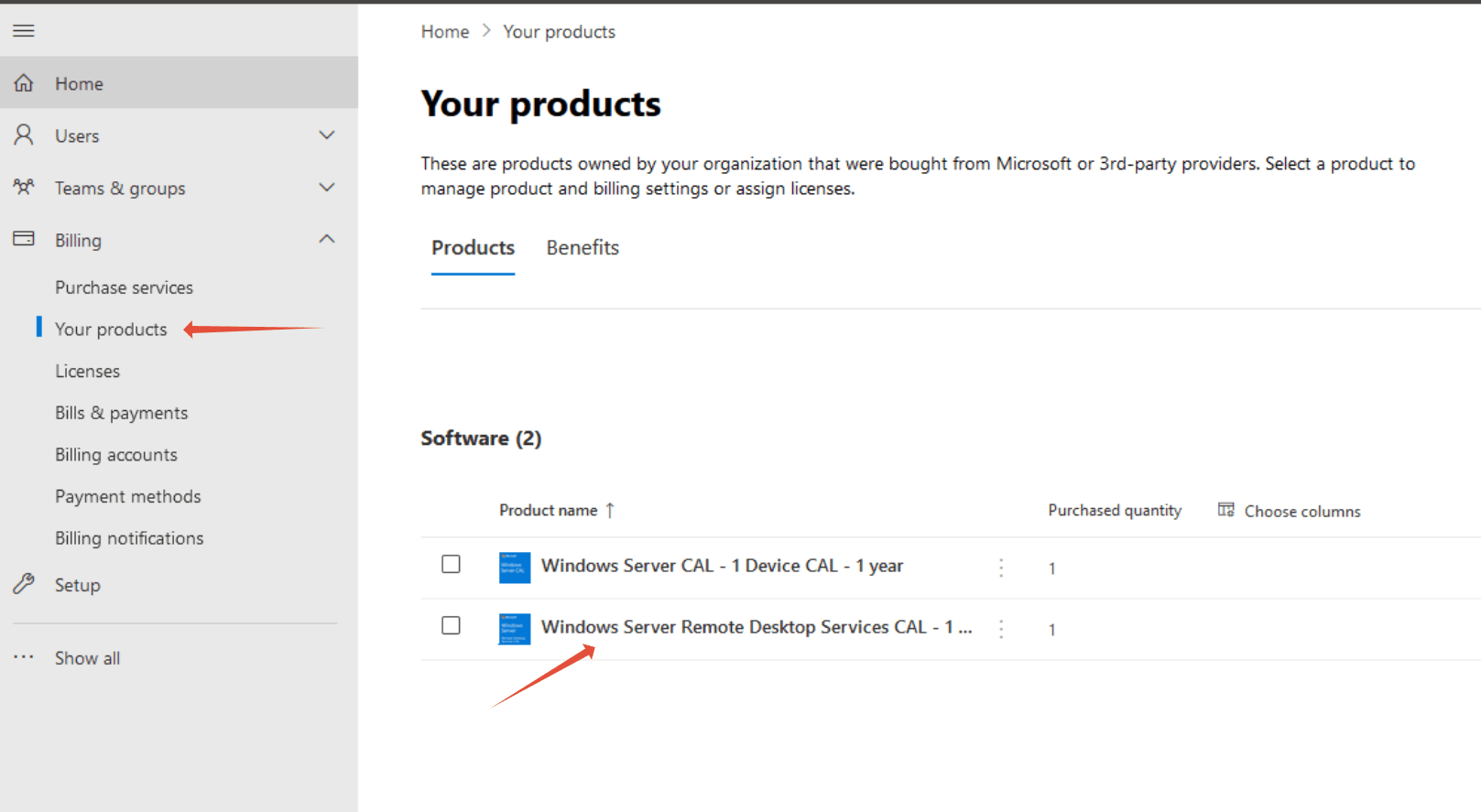Click the Users label in sidebar
The image size is (1481, 812).
click(x=77, y=136)
